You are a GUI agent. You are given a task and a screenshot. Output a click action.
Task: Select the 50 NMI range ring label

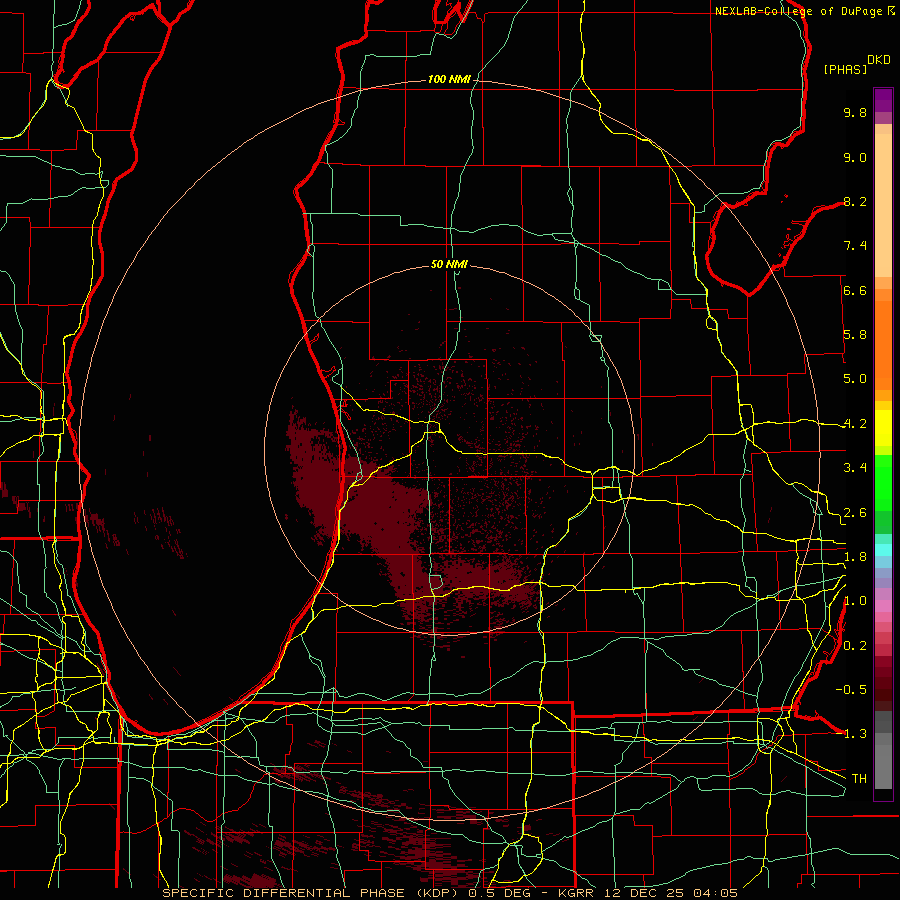pos(449,264)
